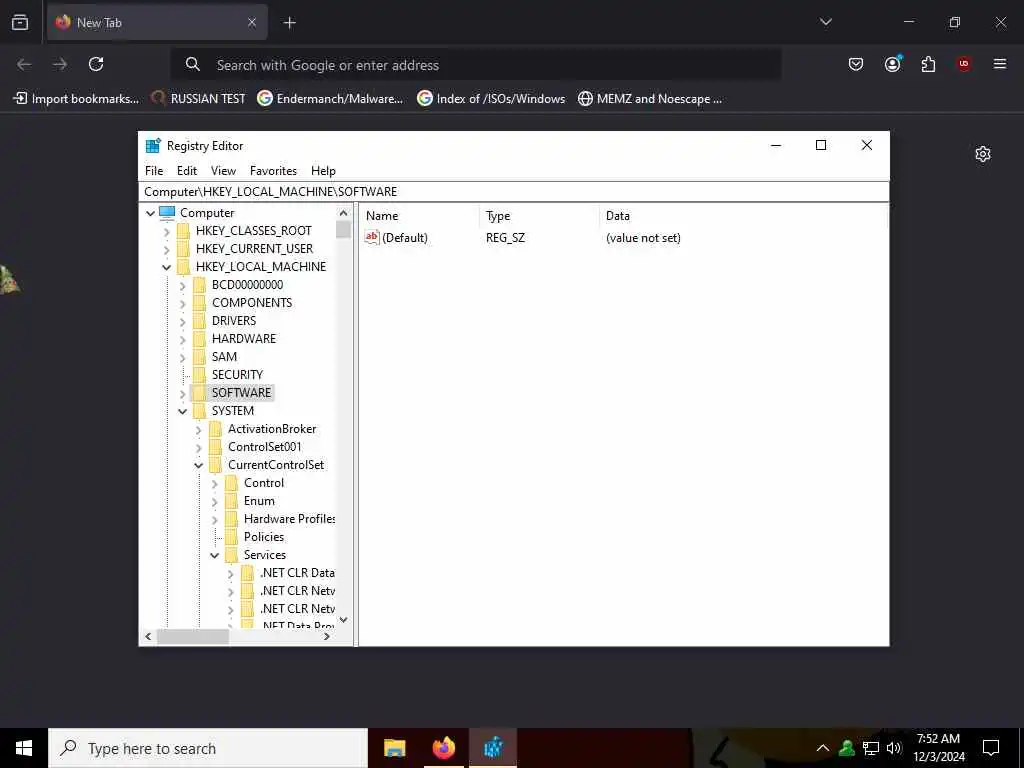
Task: Select the (Default) string value icon
Action: click(x=372, y=237)
